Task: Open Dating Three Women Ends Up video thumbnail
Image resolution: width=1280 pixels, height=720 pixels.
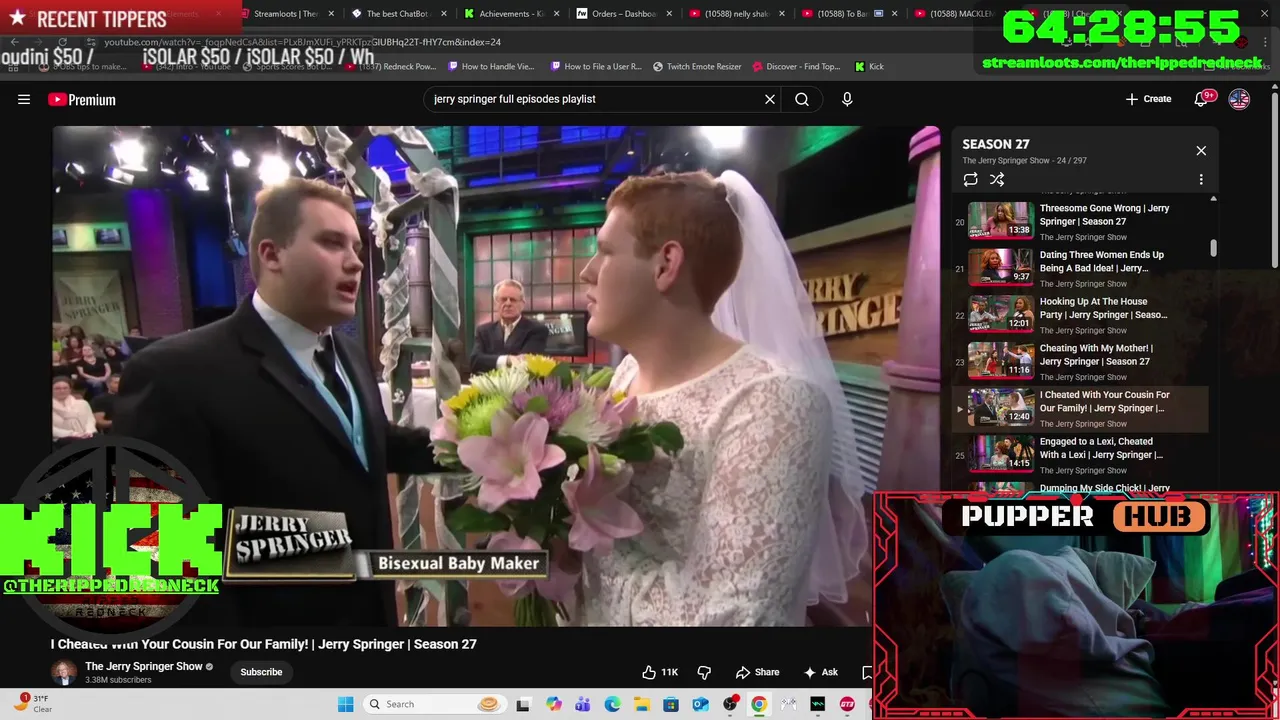Action: click(x=1001, y=268)
